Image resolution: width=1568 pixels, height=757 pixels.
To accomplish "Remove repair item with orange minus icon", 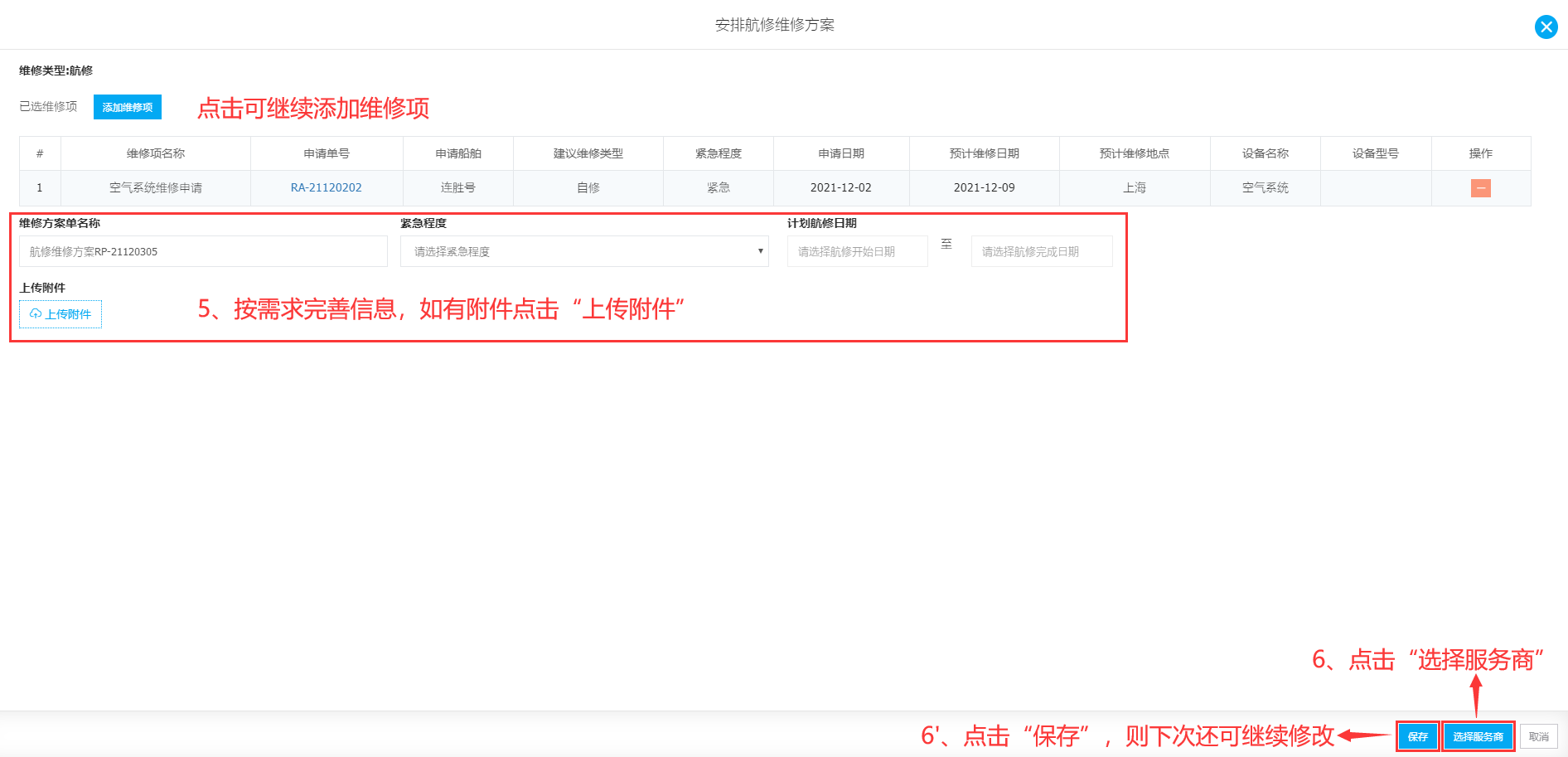I will point(1480,188).
